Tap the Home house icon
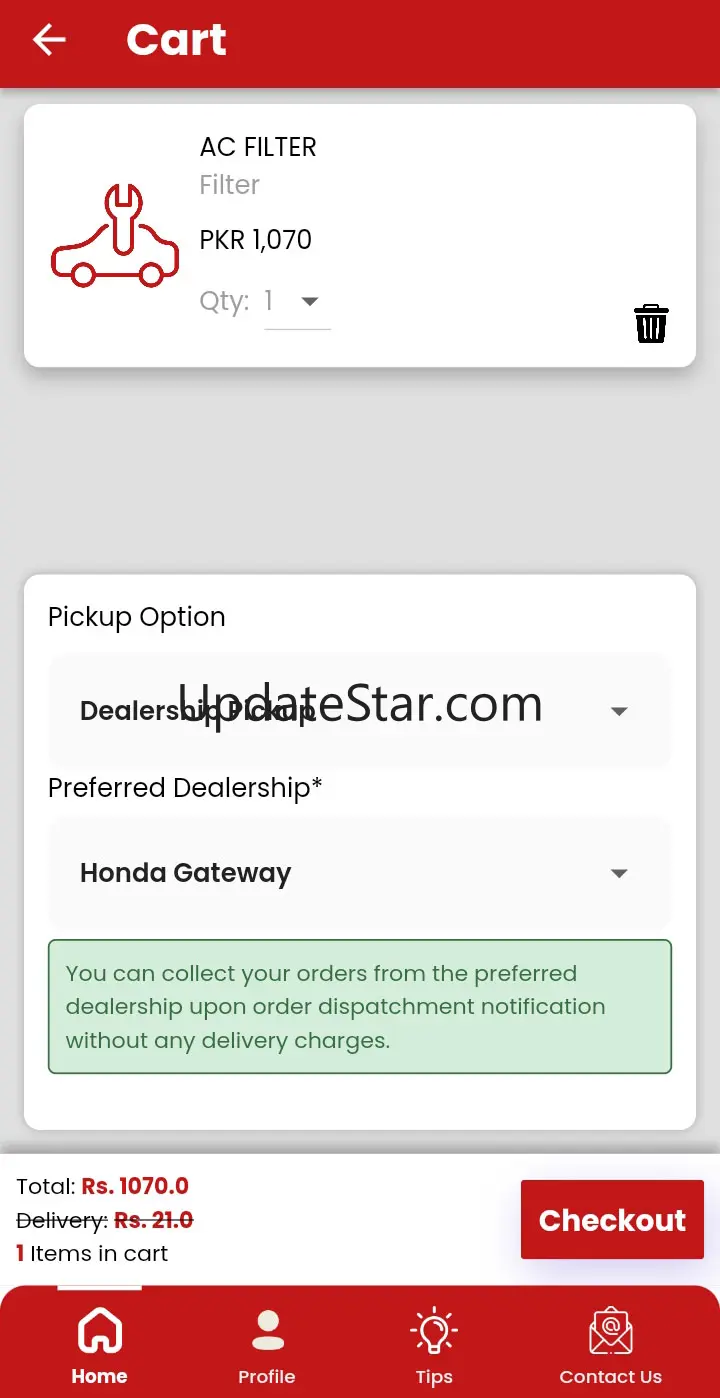 tap(99, 1332)
